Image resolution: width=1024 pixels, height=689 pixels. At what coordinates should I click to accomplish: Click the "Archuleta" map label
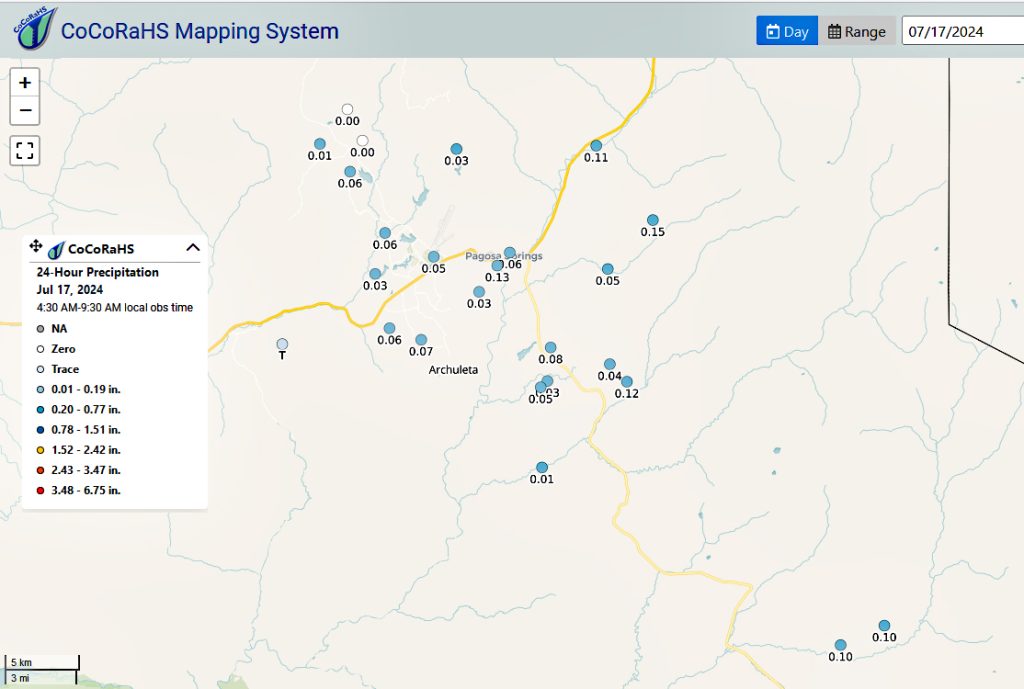[x=453, y=370]
